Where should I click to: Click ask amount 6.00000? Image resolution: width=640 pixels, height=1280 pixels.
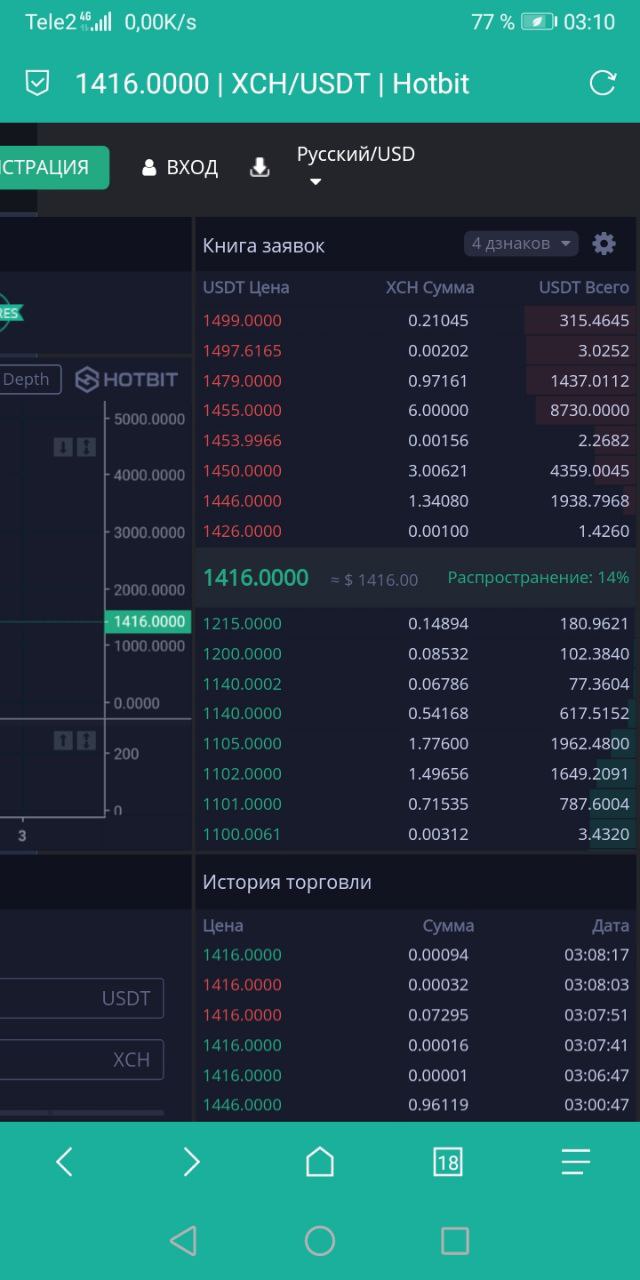(438, 410)
